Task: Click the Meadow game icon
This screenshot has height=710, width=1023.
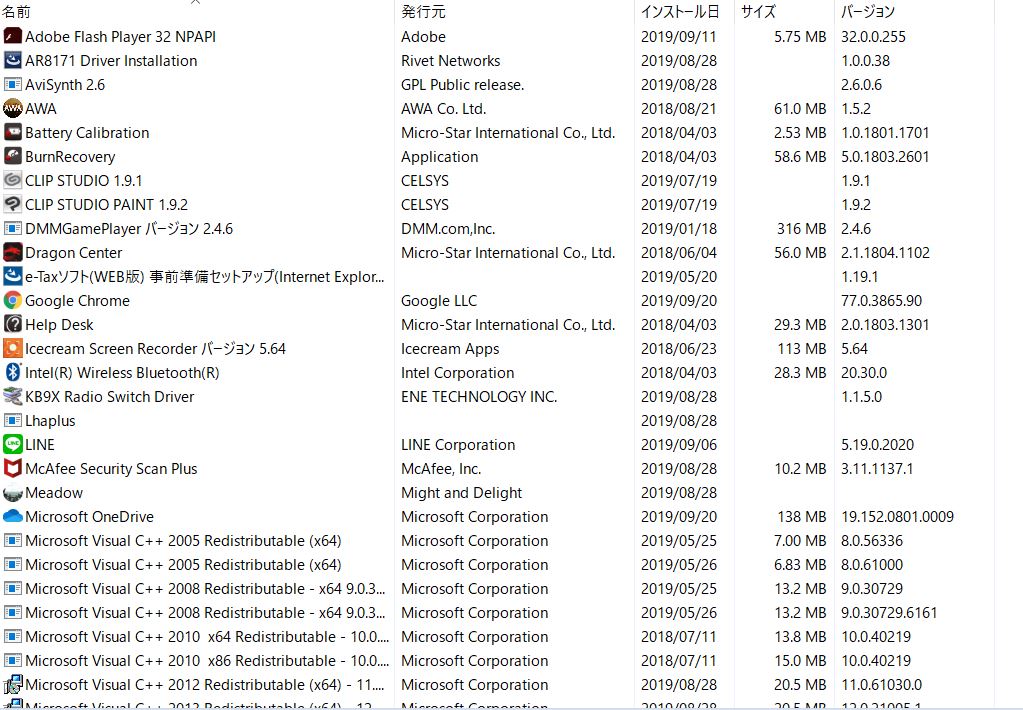Action: tap(13, 493)
